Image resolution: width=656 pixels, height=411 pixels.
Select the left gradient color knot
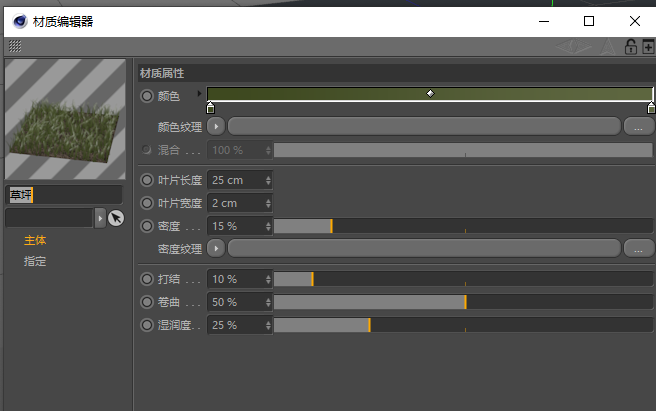(x=210, y=108)
